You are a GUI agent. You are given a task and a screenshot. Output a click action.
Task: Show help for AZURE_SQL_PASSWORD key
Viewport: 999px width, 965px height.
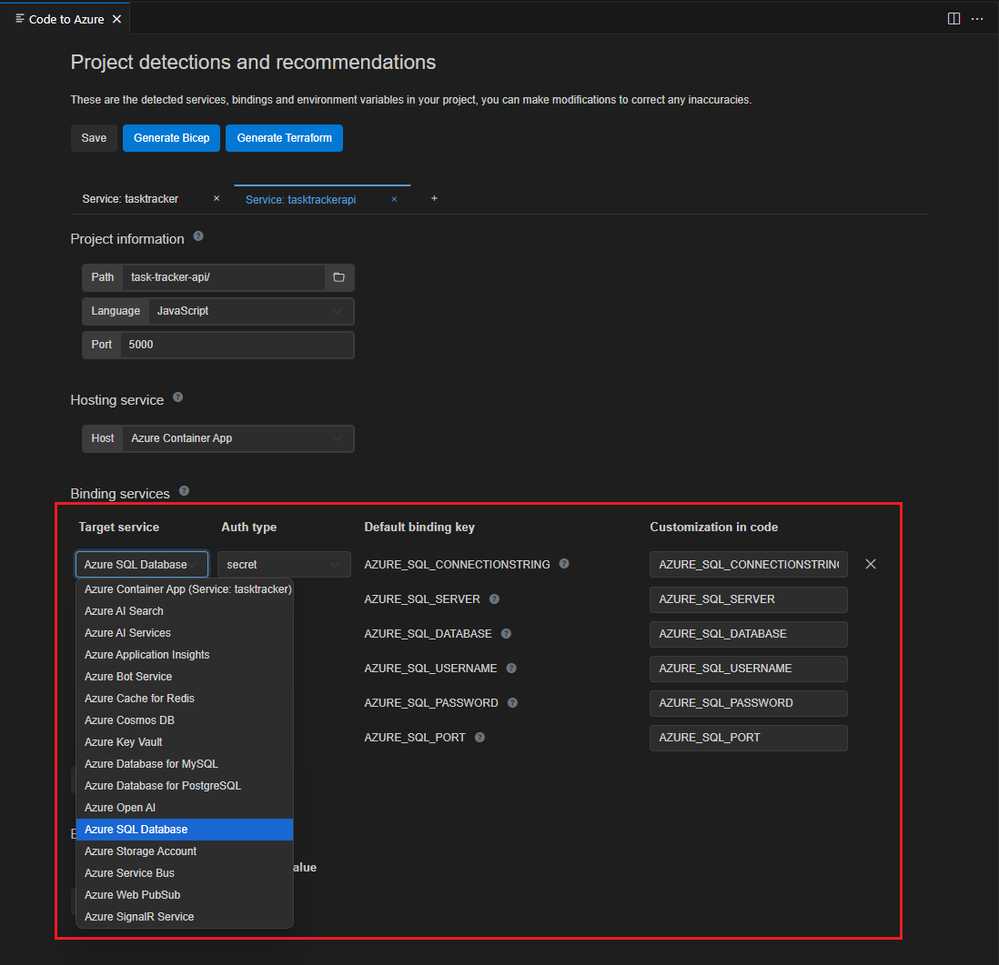pyautogui.click(x=512, y=703)
